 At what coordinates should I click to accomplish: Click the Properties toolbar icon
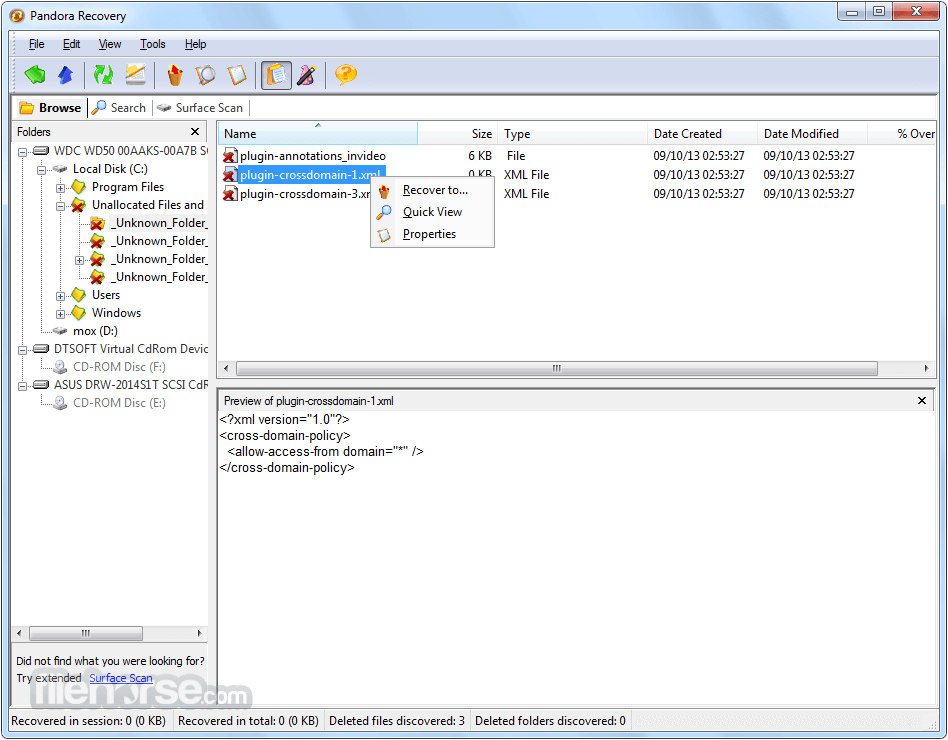tap(237, 75)
